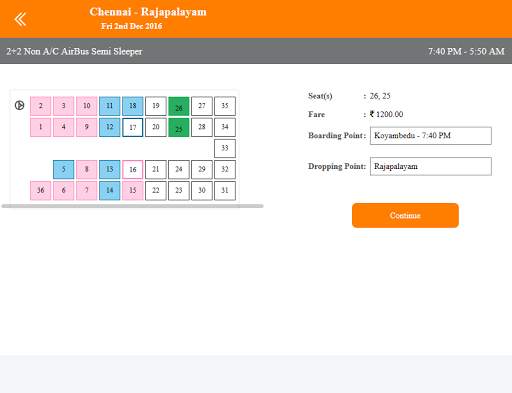Choose seat 4 in pink
The height and width of the screenshot is (393, 512).
[x=64, y=127]
